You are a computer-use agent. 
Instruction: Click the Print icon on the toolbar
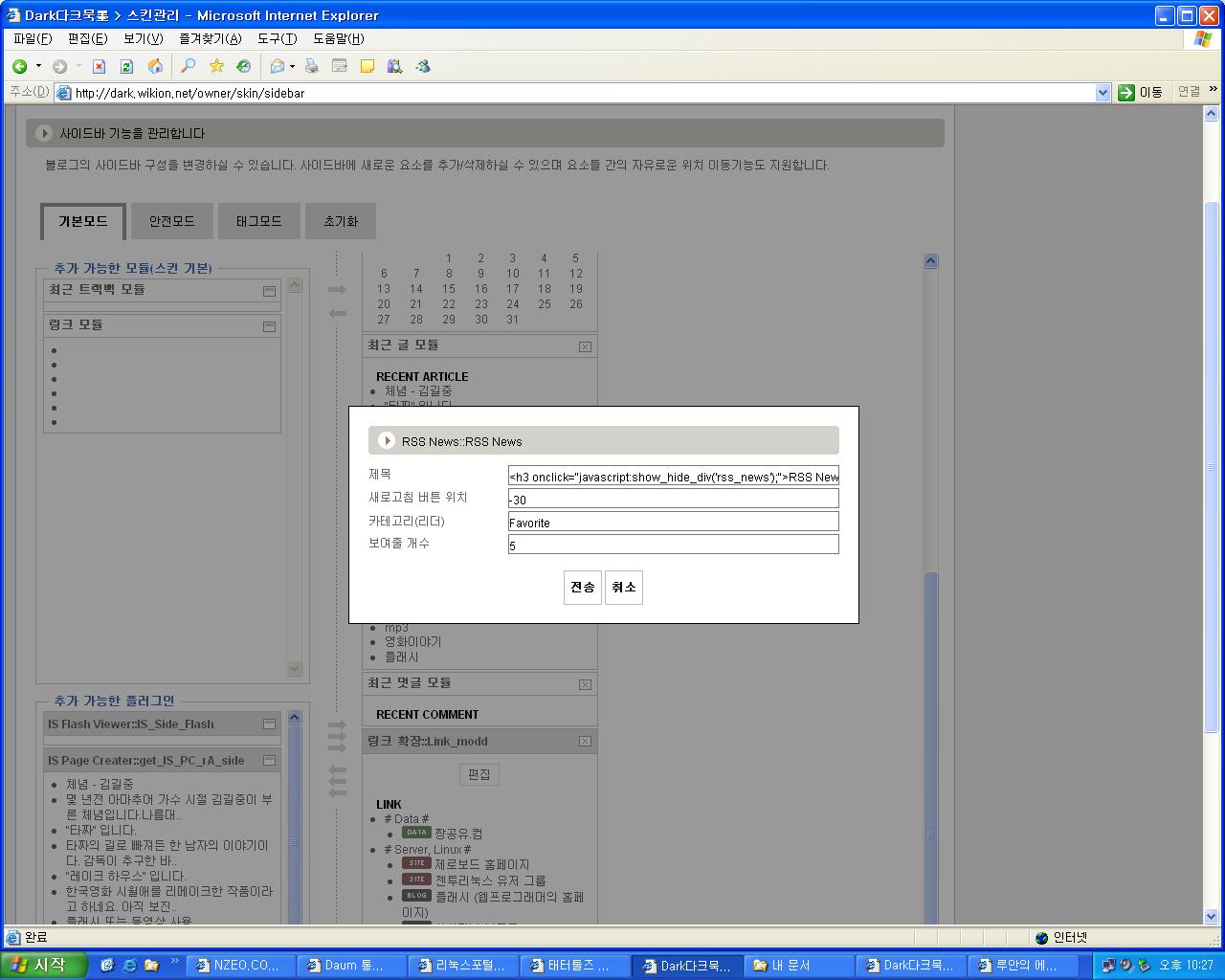pyautogui.click(x=311, y=66)
